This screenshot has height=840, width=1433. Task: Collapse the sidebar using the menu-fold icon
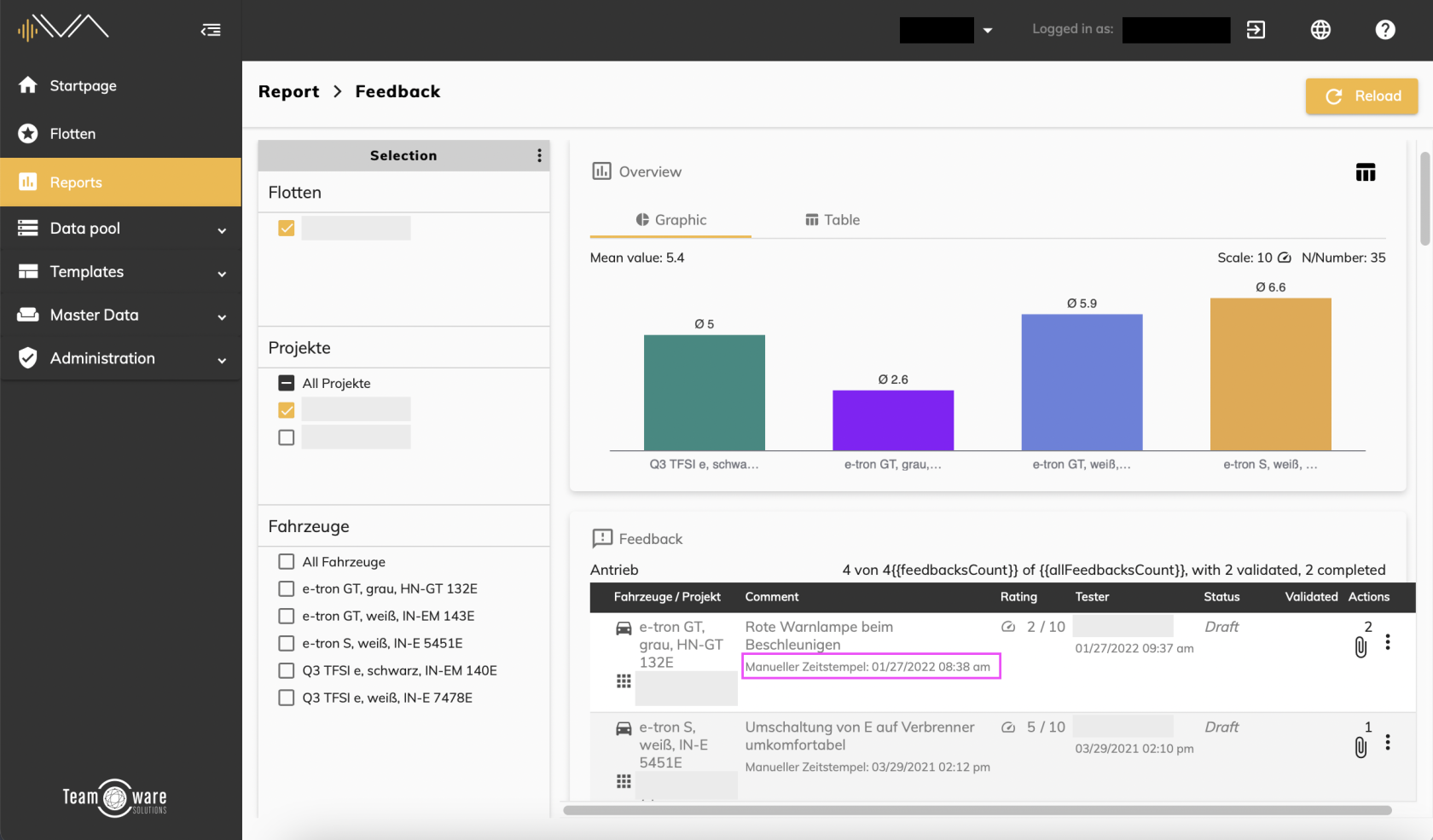click(x=211, y=30)
